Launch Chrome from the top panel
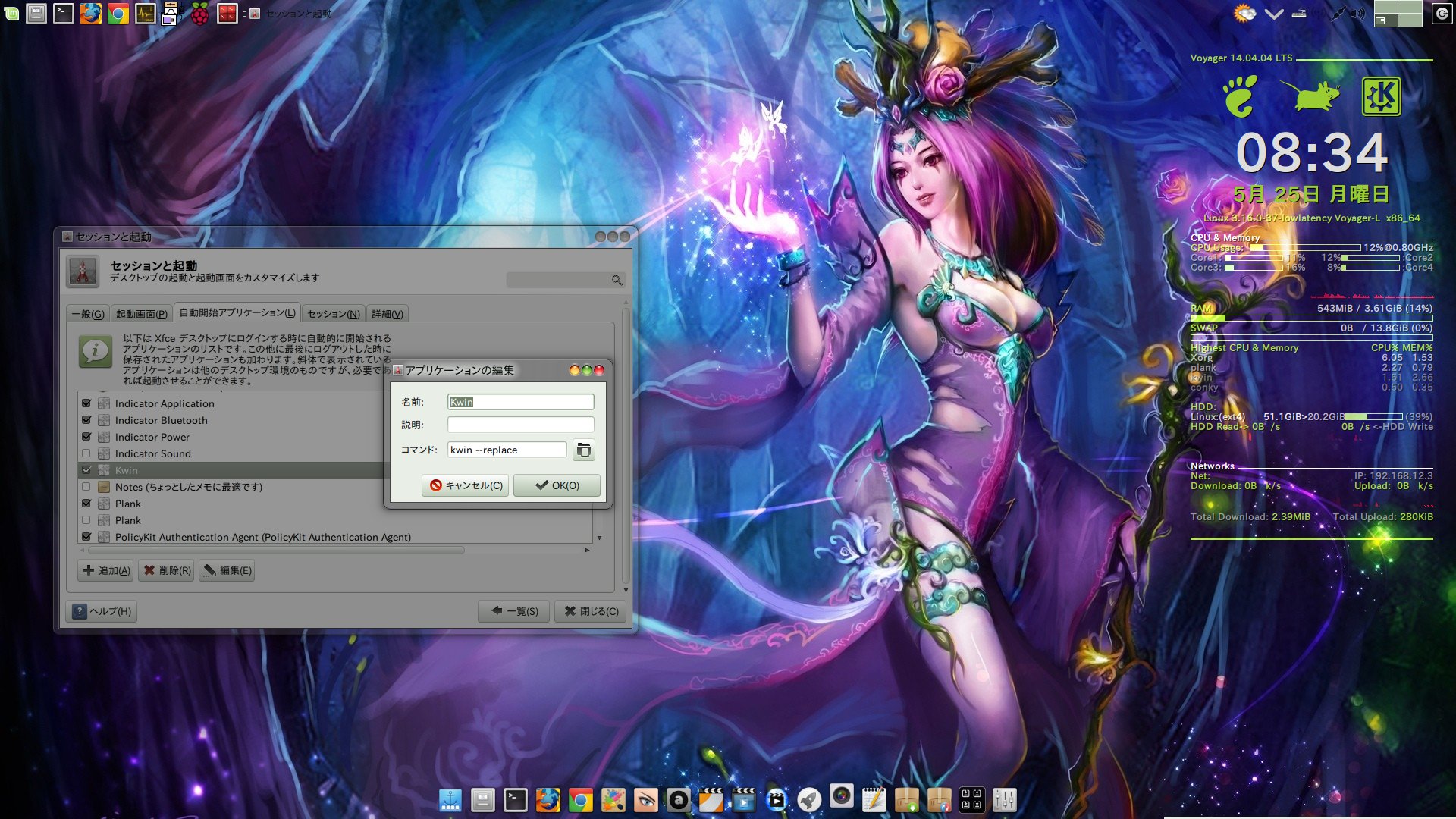Screen dimensions: 1456x819 pyautogui.click(x=118, y=14)
